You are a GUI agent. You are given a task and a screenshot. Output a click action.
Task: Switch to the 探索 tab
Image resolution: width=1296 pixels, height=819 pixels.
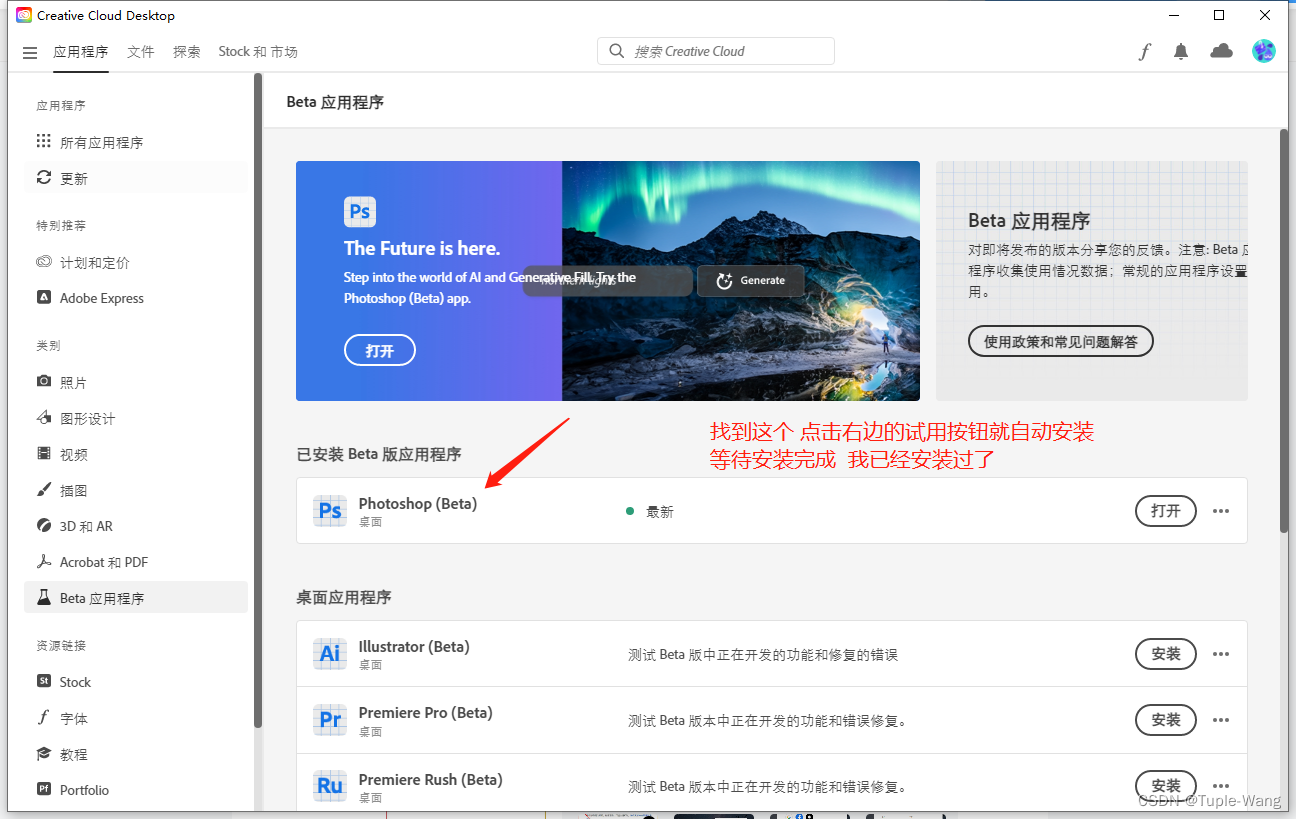[x=186, y=51]
